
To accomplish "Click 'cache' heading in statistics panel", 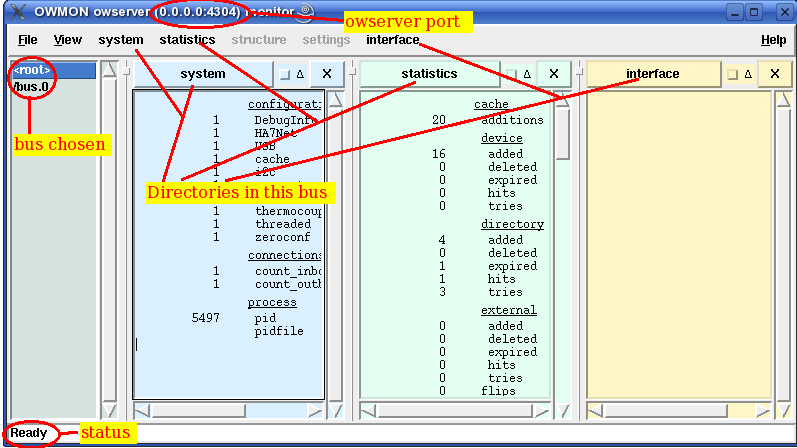I will click(x=491, y=104).
